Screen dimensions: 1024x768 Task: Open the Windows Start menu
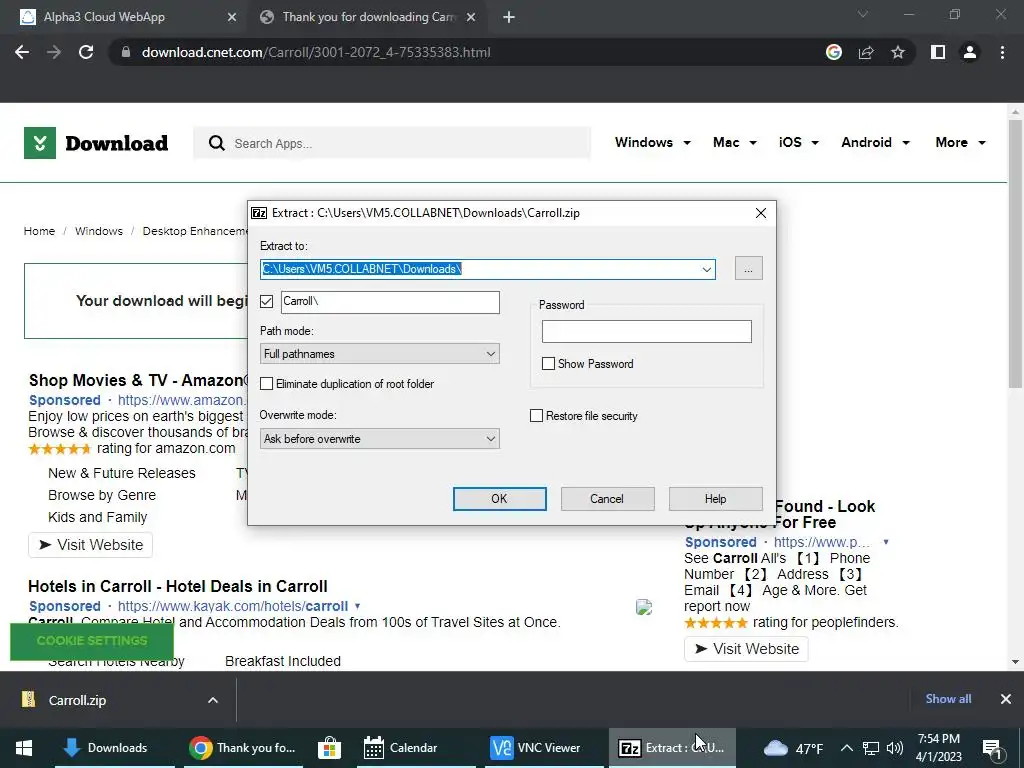[x=24, y=748]
